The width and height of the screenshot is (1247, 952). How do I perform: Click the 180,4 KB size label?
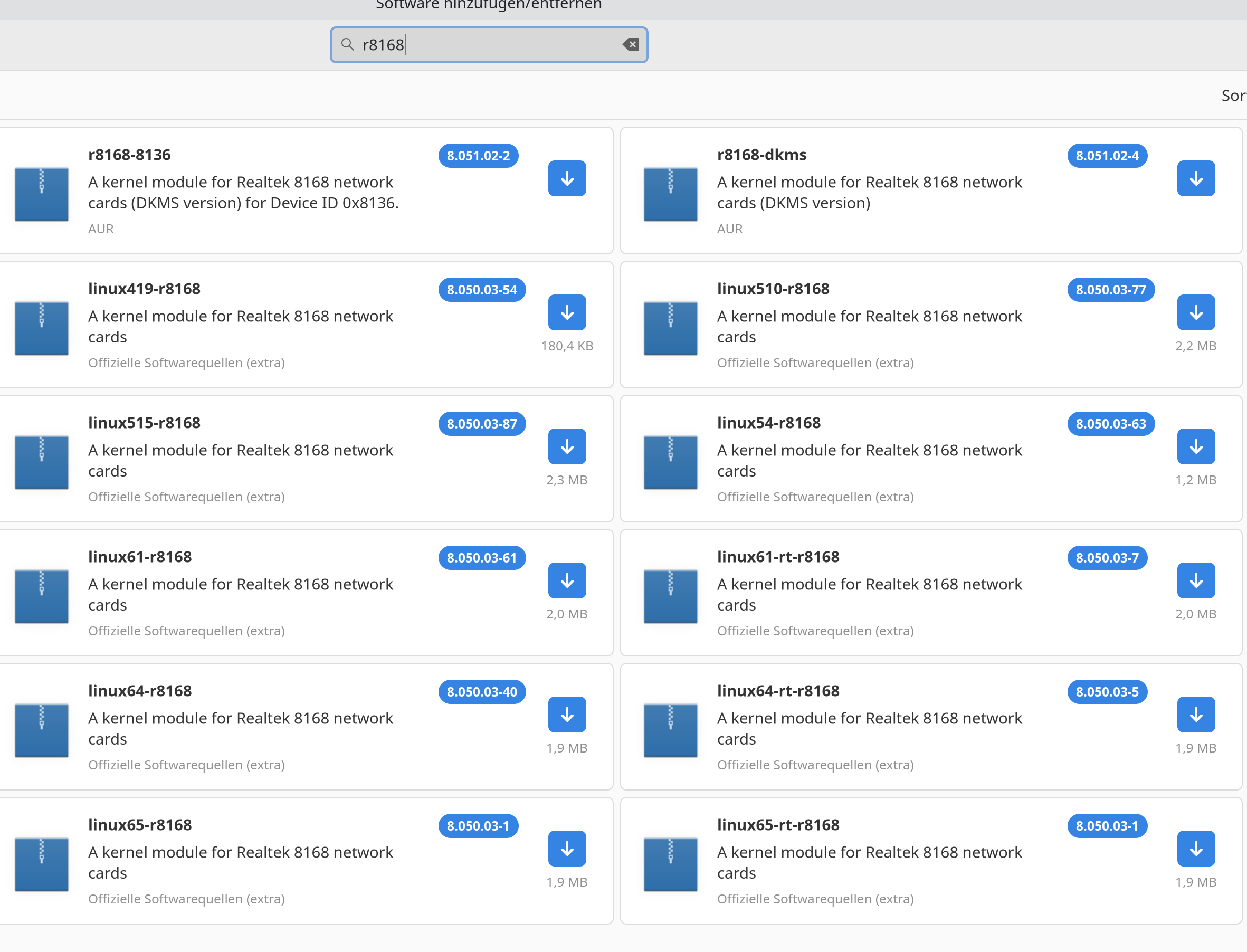click(567, 346)
